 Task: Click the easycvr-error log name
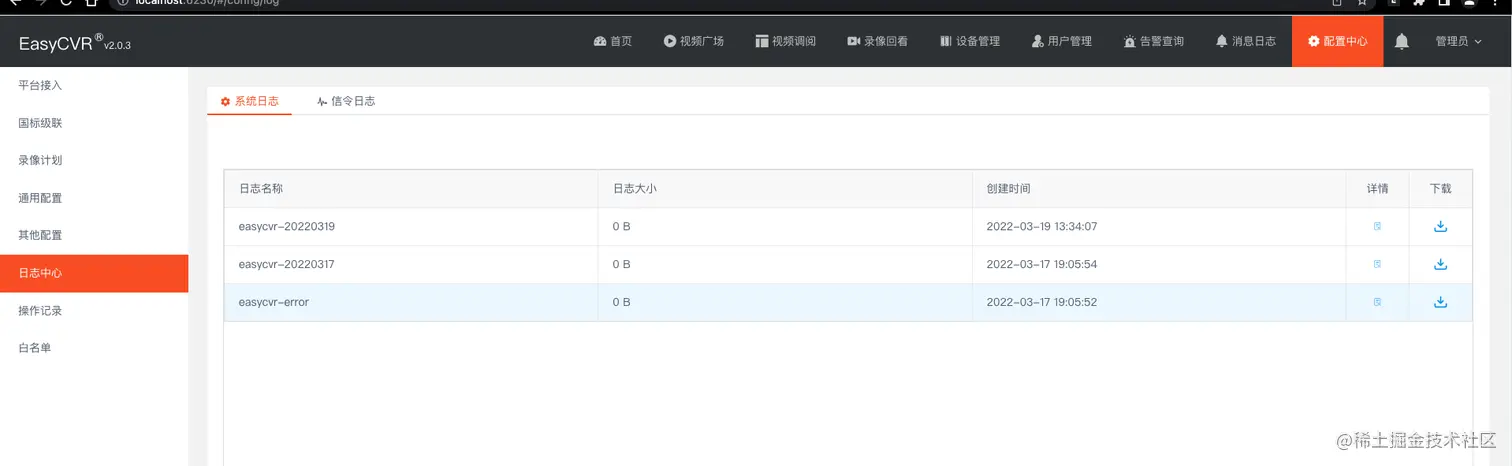point(274,301)
